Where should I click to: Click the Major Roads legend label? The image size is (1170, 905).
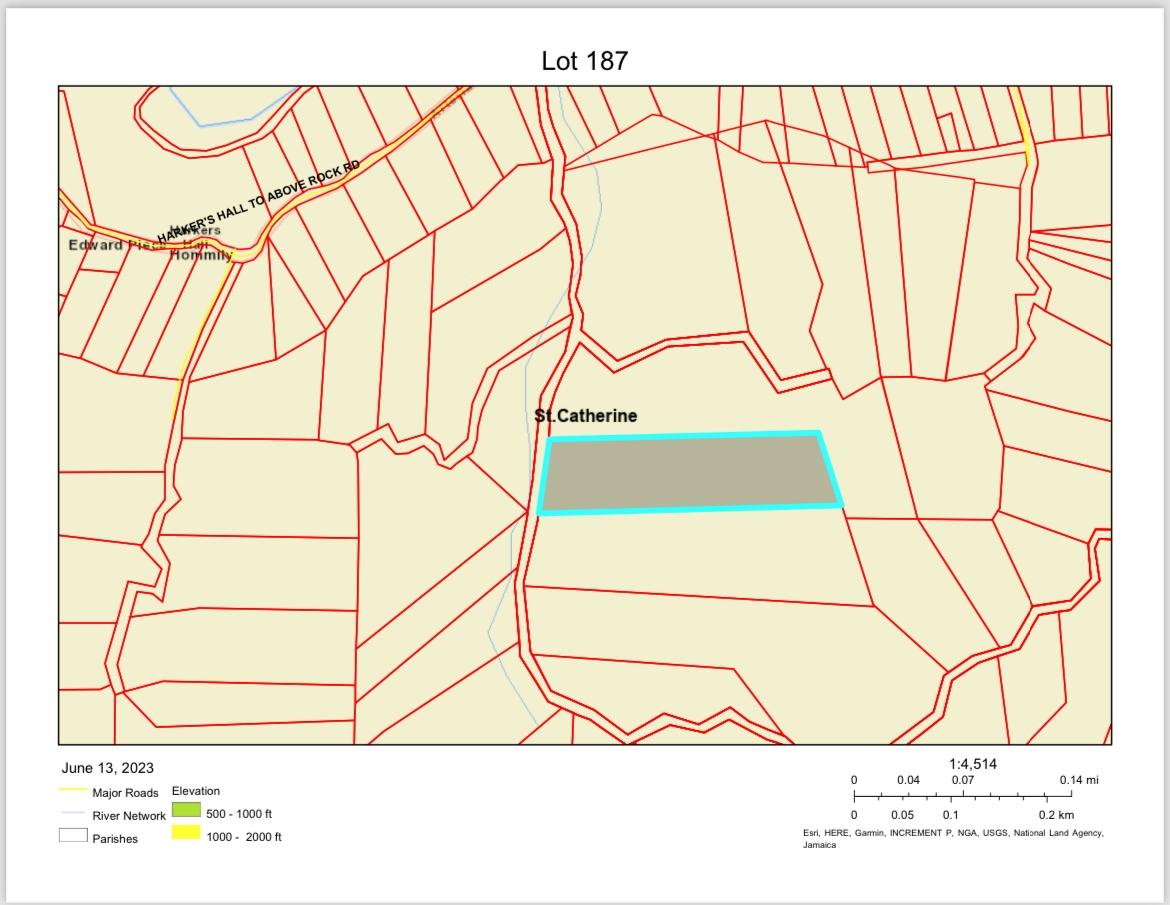(x=125, y=793)
